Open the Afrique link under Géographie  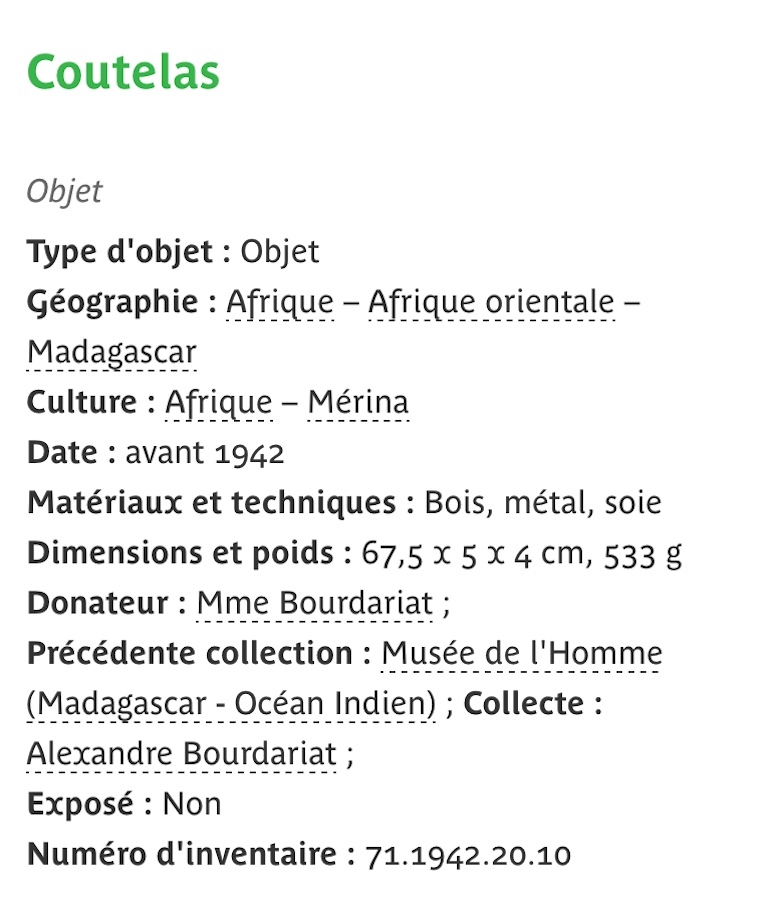pos(280,302)
